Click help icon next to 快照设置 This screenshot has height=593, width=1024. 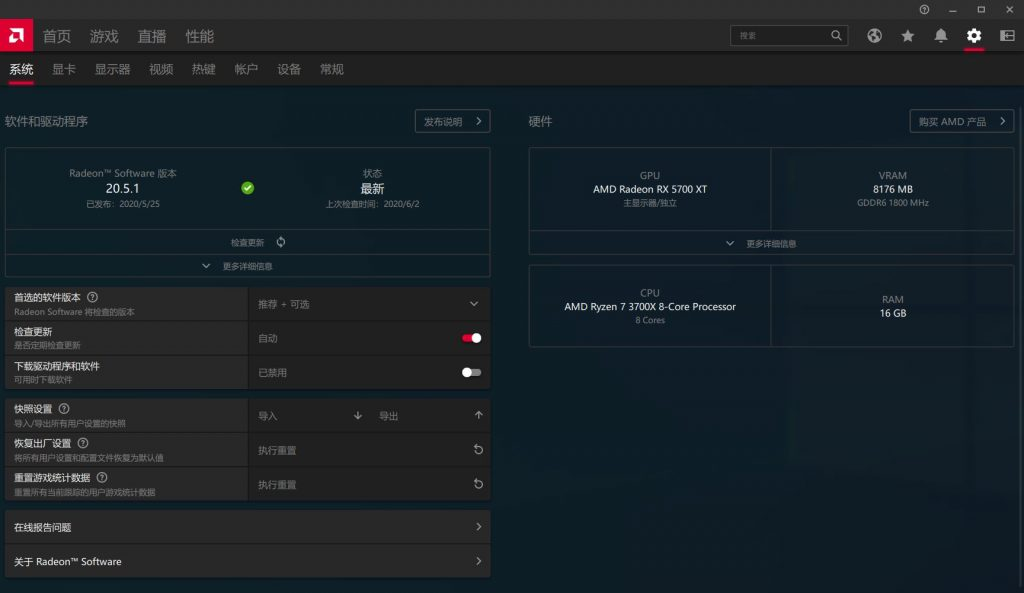(64, 409)
